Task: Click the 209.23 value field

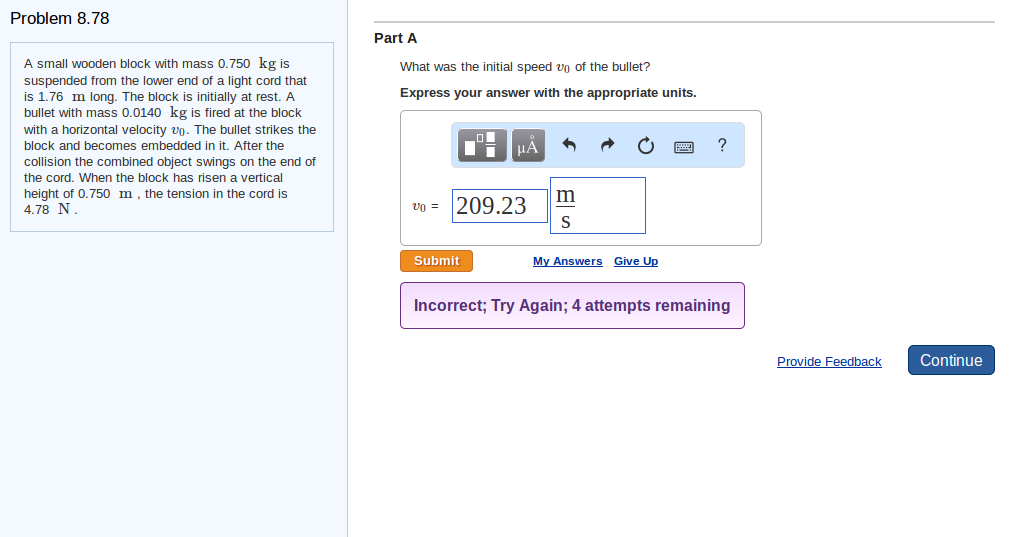Action: (x=499, y=206)
